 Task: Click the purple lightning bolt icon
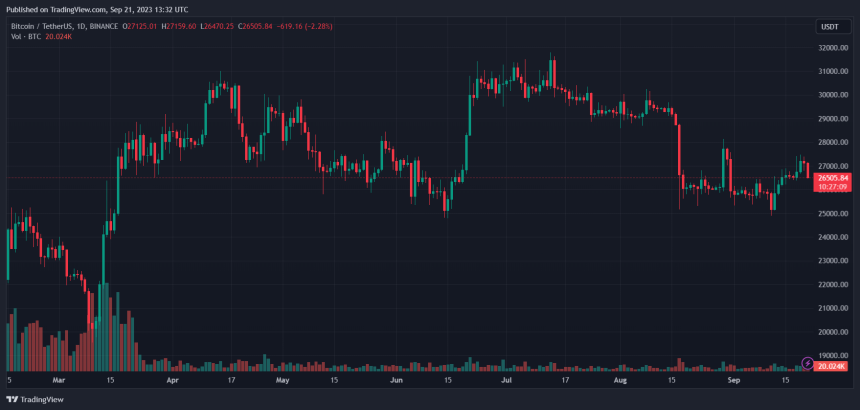[807, 361]
